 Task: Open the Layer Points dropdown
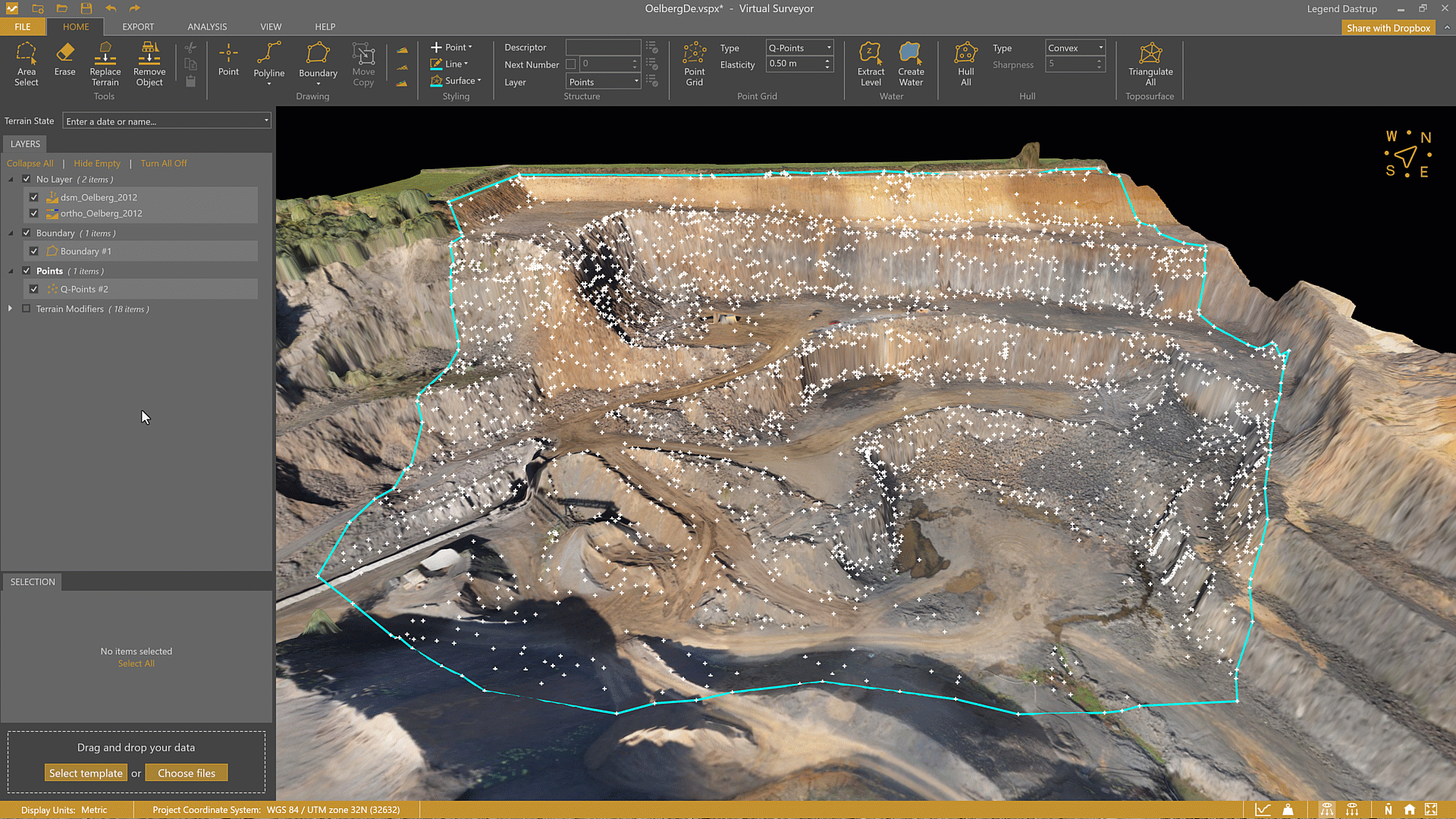click(x=604, y=82)
